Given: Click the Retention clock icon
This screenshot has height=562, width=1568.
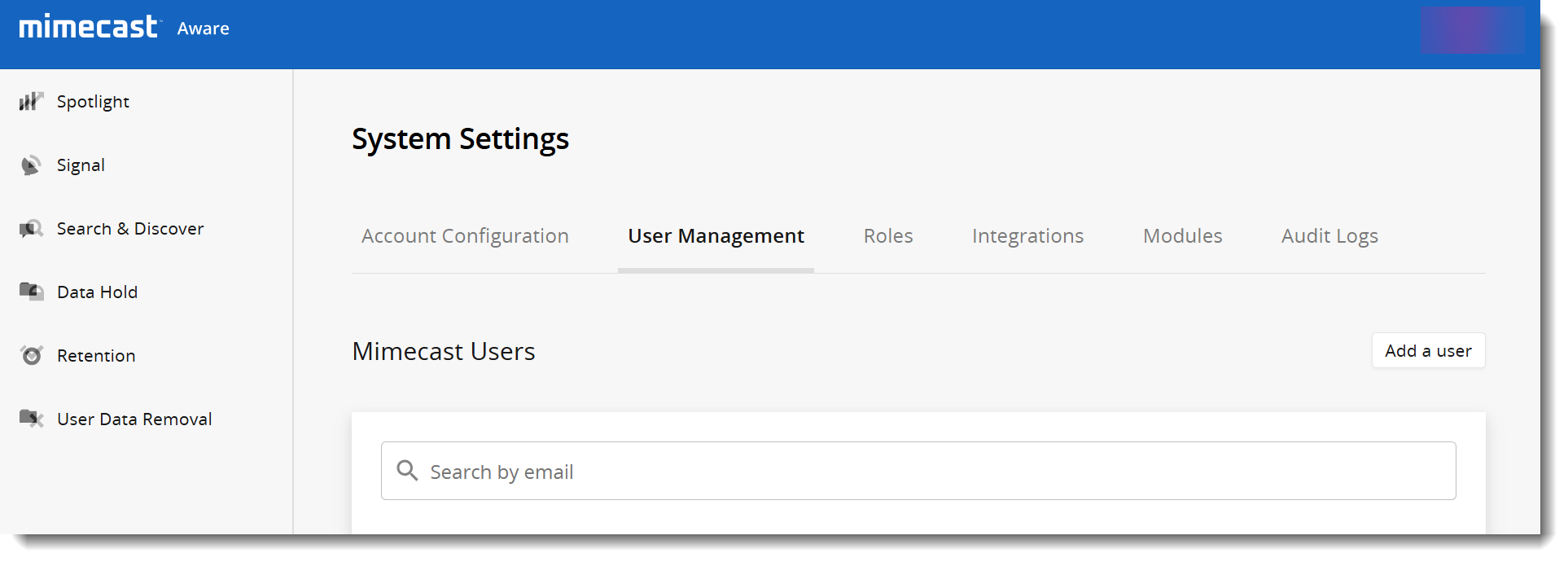Looking at the screenshot, I should click(x=31, y=355).
